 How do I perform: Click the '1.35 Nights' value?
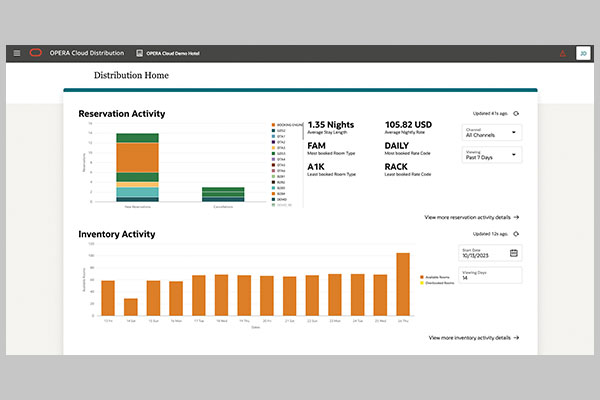[x=331, y=125]
